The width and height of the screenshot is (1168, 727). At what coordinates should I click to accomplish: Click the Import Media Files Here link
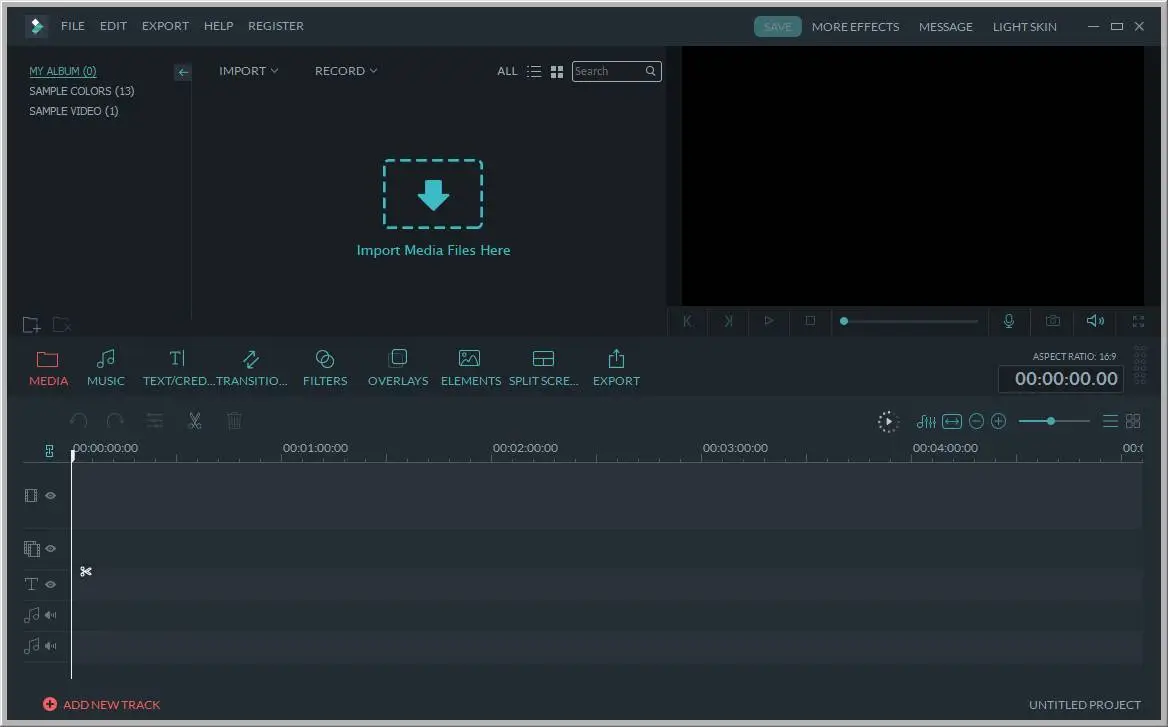point(434,250)
